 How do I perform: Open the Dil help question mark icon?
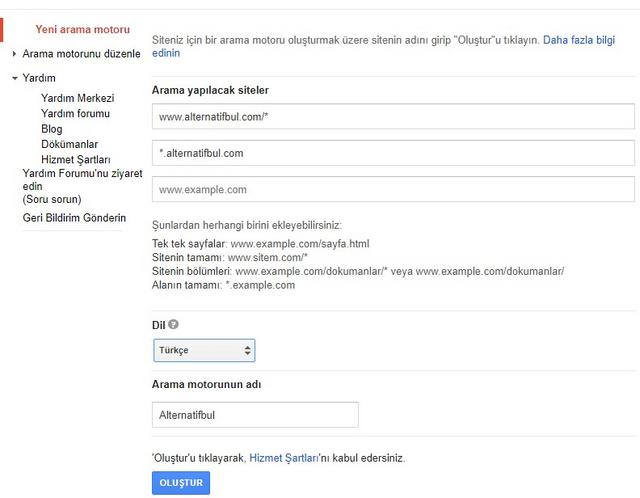coord(173,324)
